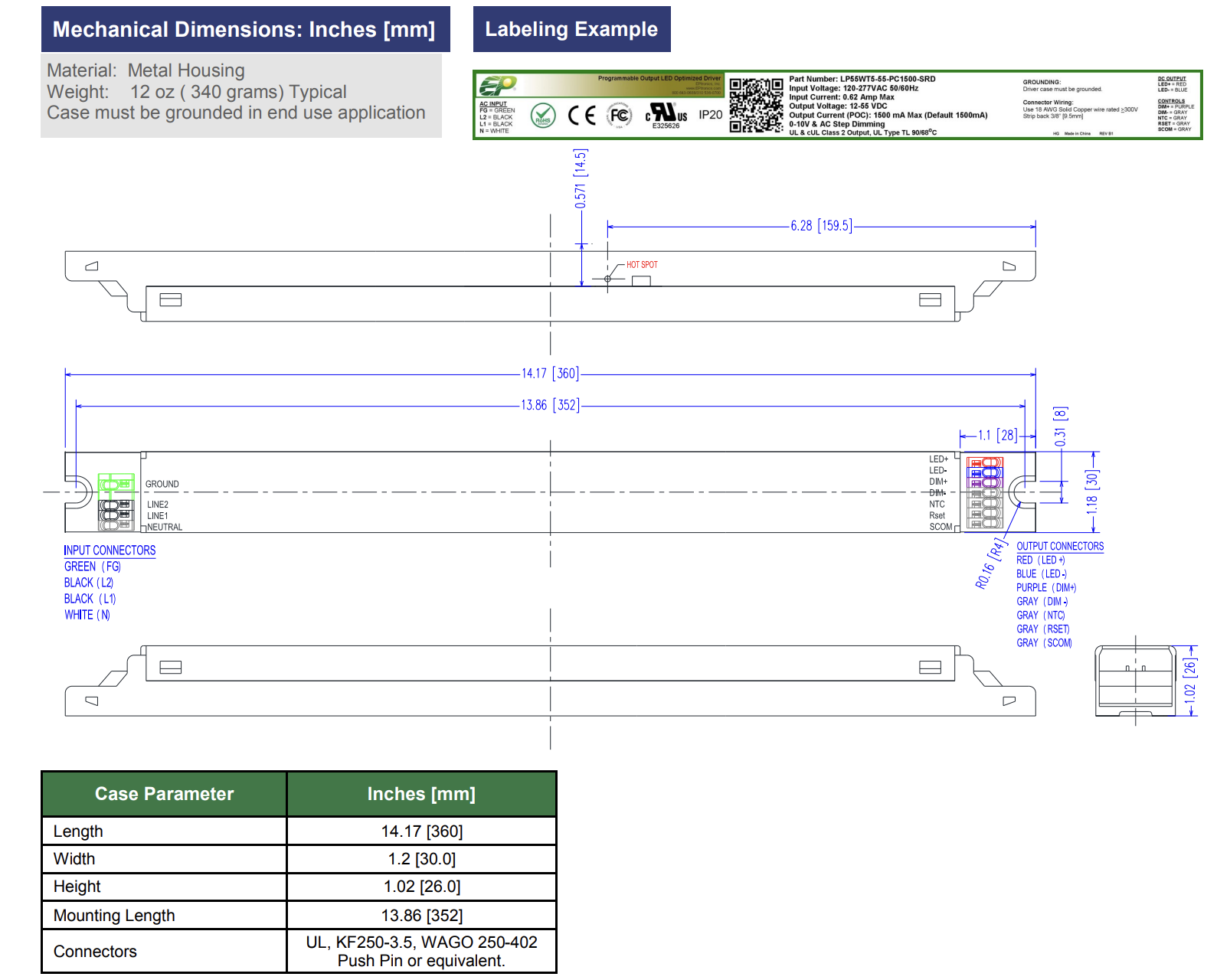The width and height of the screenshot is (1230, 980).
Task: Click the INPUT CONNECTORS underlined heading
Action: coord(110,550)
